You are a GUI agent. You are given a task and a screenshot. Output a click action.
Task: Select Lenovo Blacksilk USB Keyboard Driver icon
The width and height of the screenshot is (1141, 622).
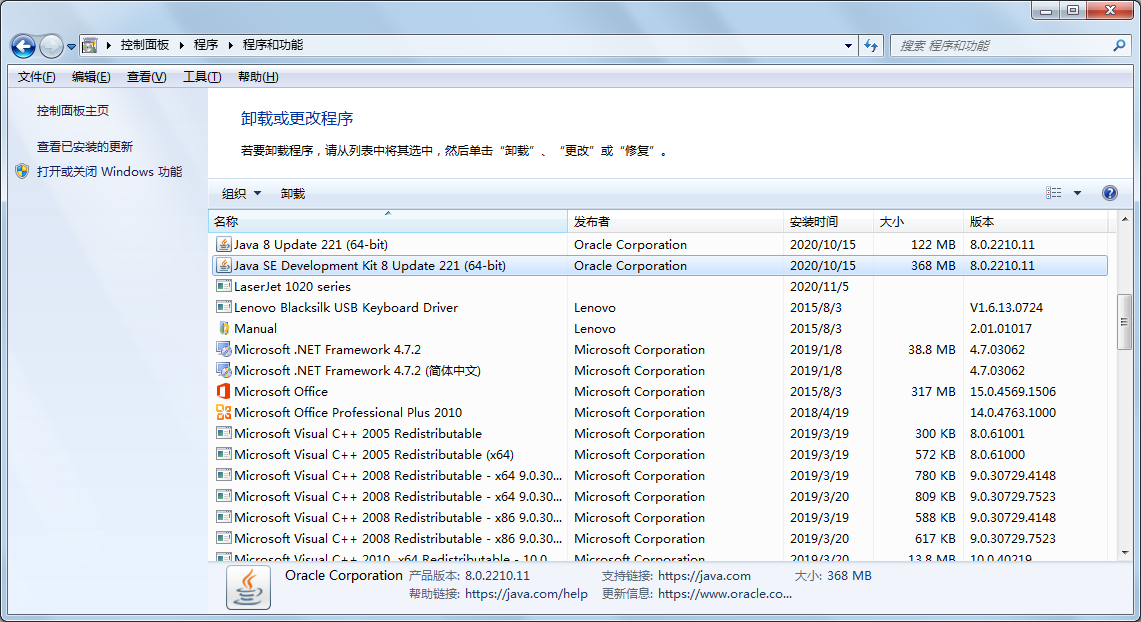tap(223, 307)
